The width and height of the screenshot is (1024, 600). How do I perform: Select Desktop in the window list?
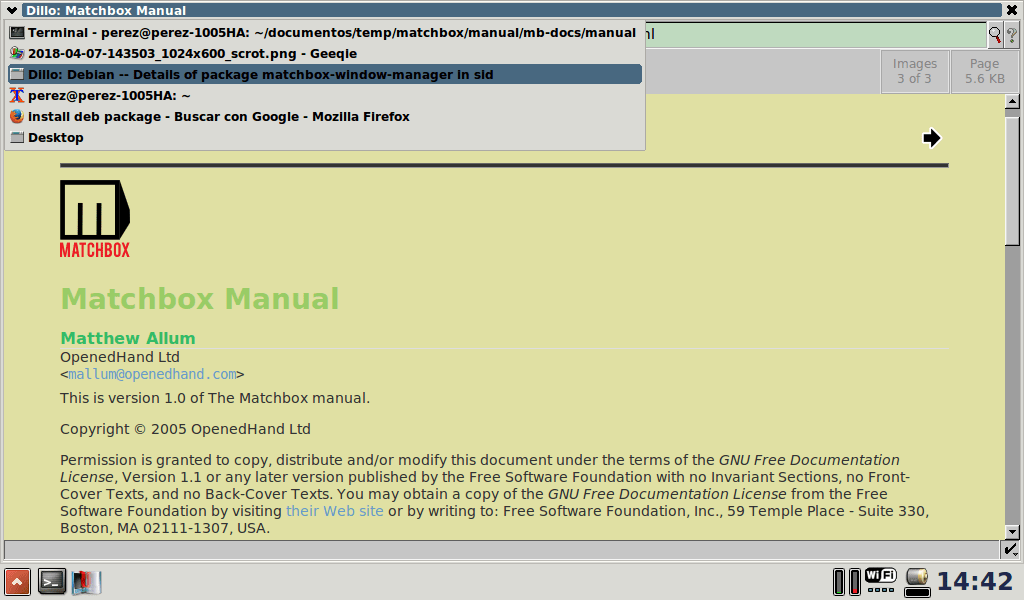pos(55,137)
